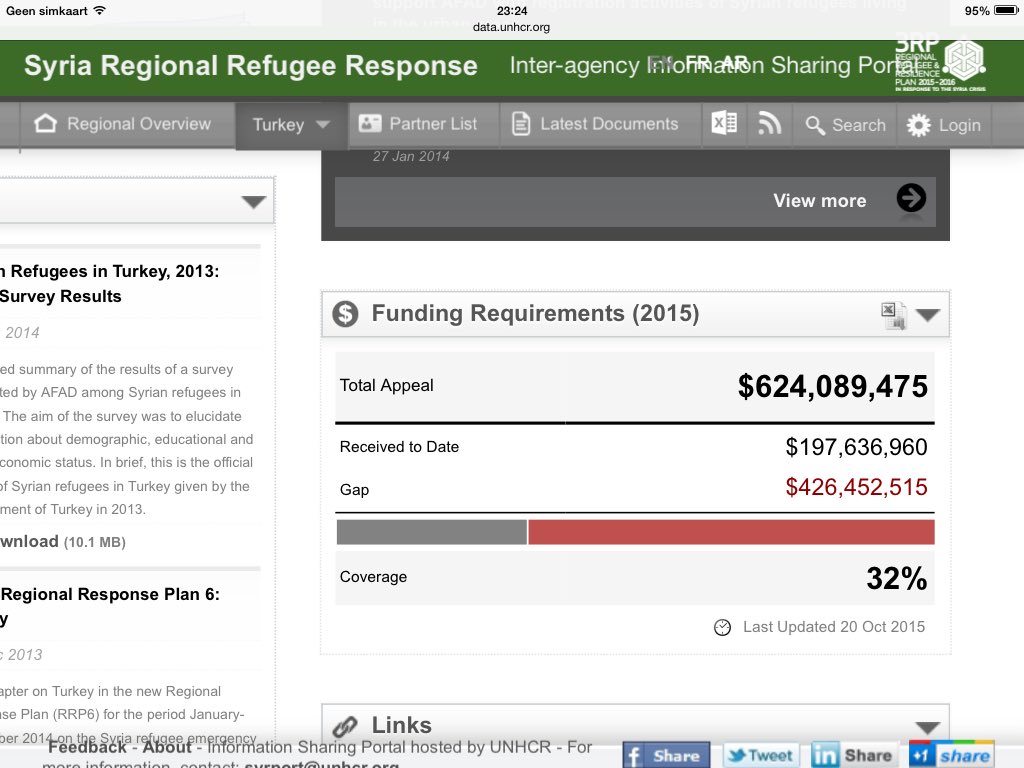Click the gray received portion of funding bar
This screenshot has height=768, width=1024.
tap(432, 532)
